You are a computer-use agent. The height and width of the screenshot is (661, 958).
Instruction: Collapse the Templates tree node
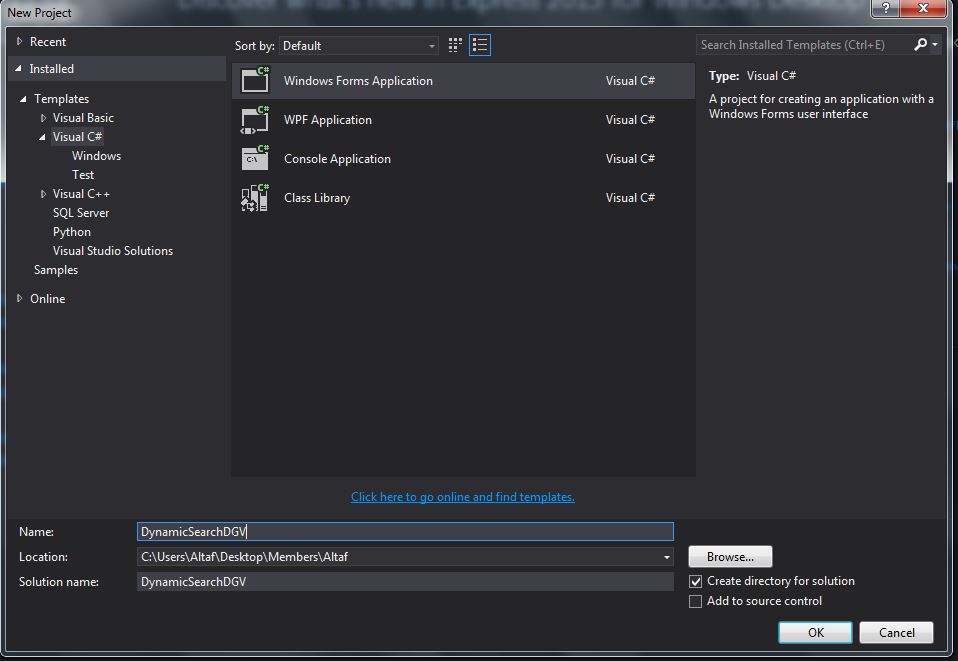tap(23, 98)
